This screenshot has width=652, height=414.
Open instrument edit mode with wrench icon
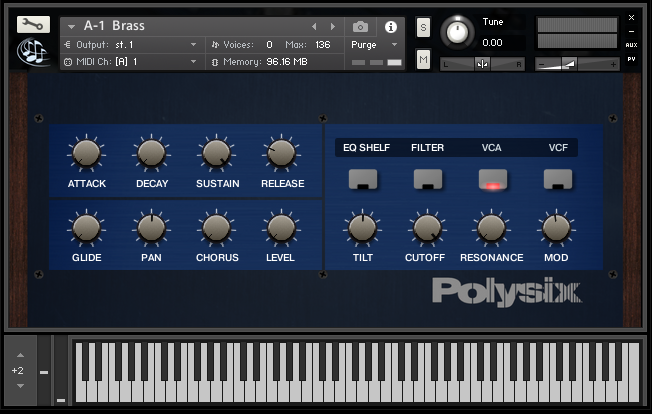click(33, 24)
